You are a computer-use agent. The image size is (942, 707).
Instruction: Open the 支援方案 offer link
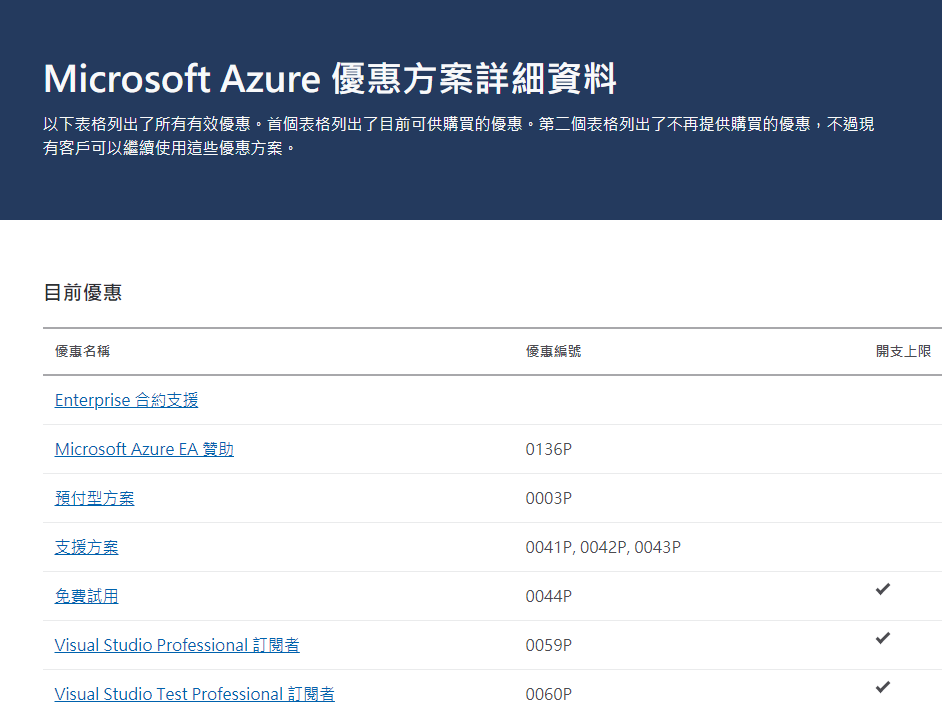coord(86,547)
